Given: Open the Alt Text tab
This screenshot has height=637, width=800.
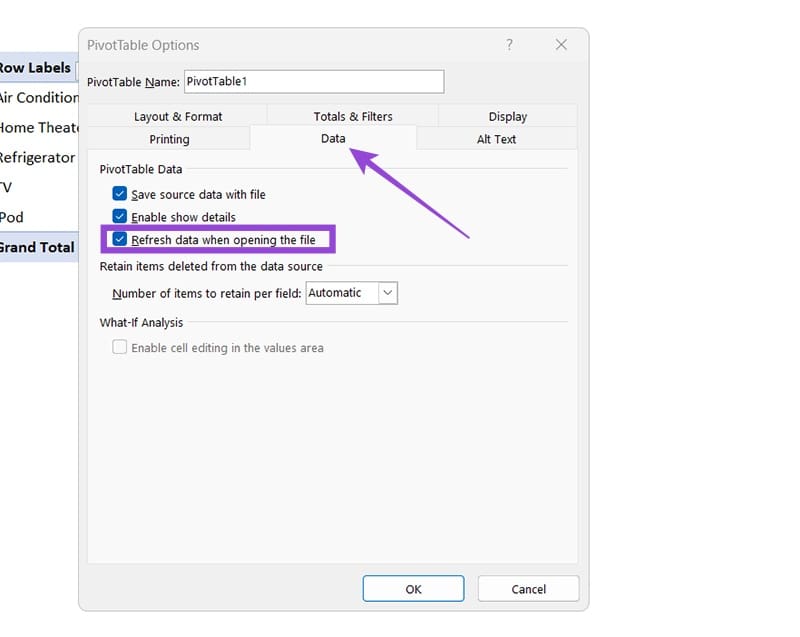Looking at the screenshot, I should tap(496, 140).
